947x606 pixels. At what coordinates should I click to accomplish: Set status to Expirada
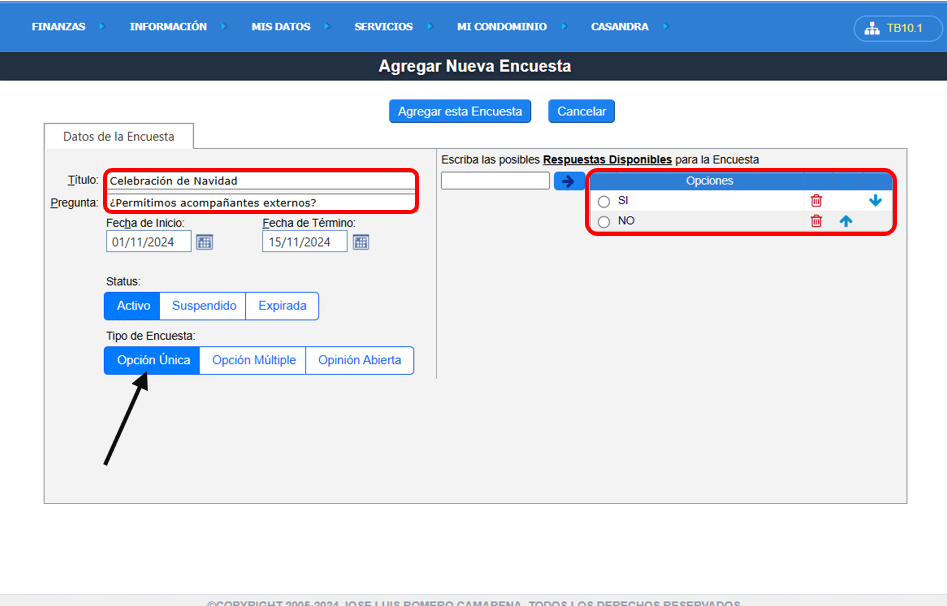coord(282,306)
